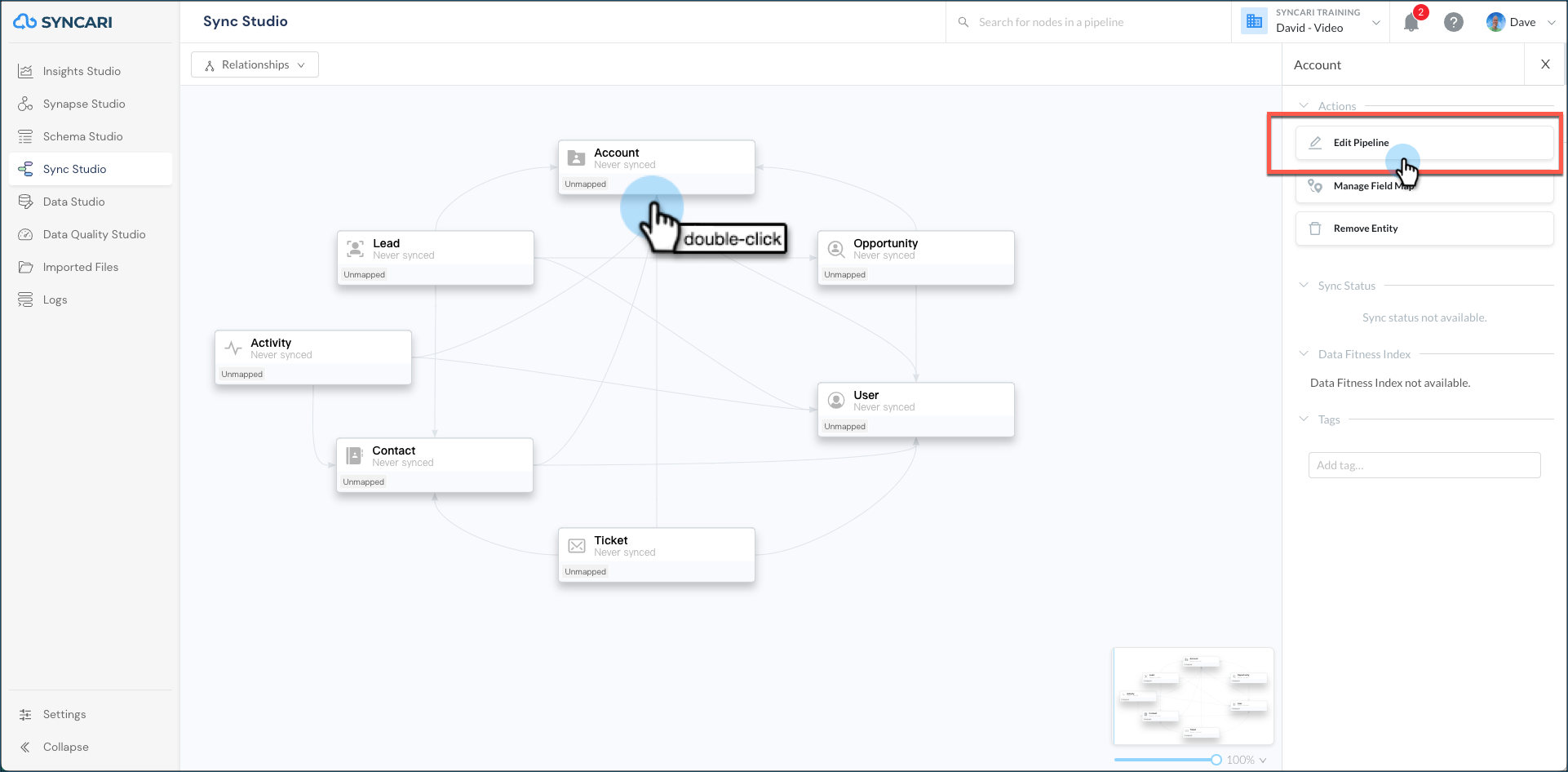Screen dimensions: 1568x772
Task: Click the Ticket node envelope icon
Action: [x=577, y=546]
